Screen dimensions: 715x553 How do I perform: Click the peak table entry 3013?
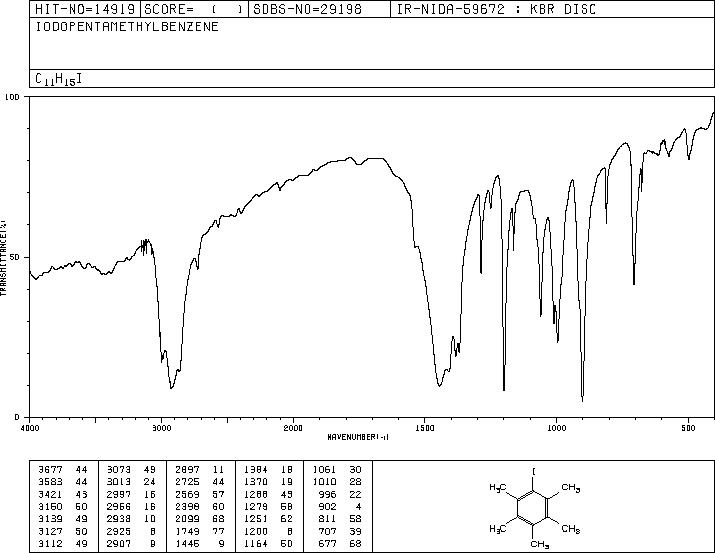119,482
